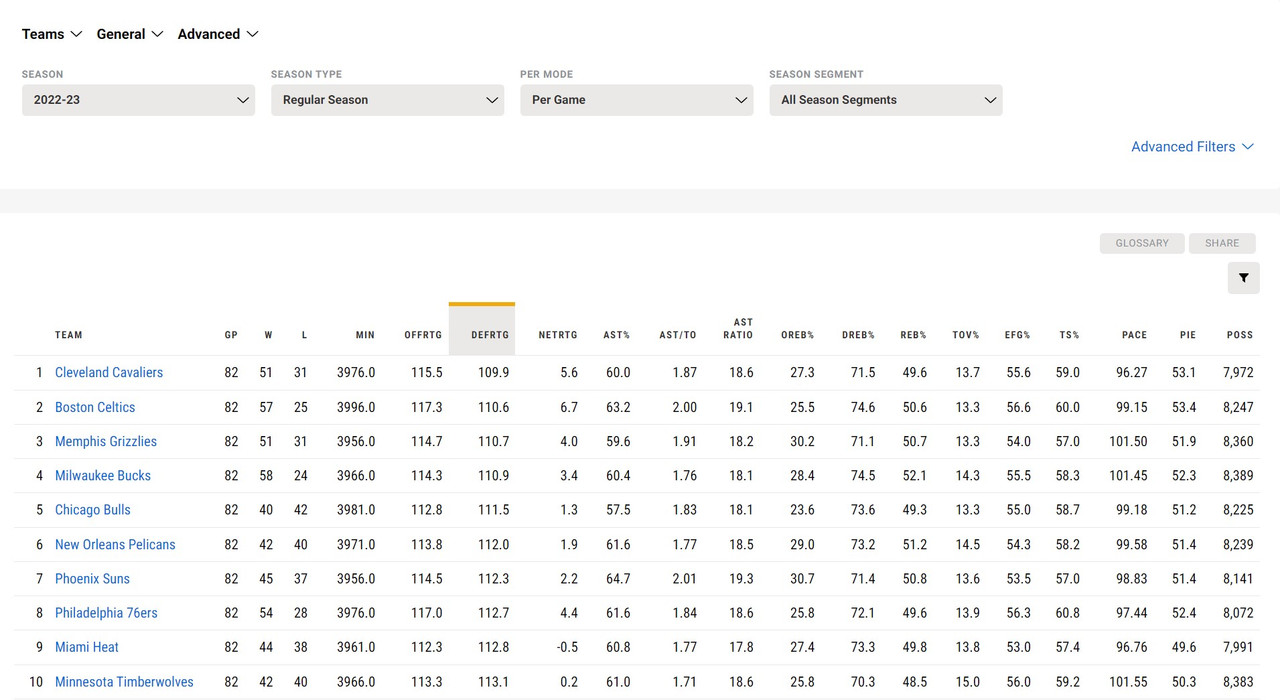Select Suns AST% value 64.7

point(618,578)
